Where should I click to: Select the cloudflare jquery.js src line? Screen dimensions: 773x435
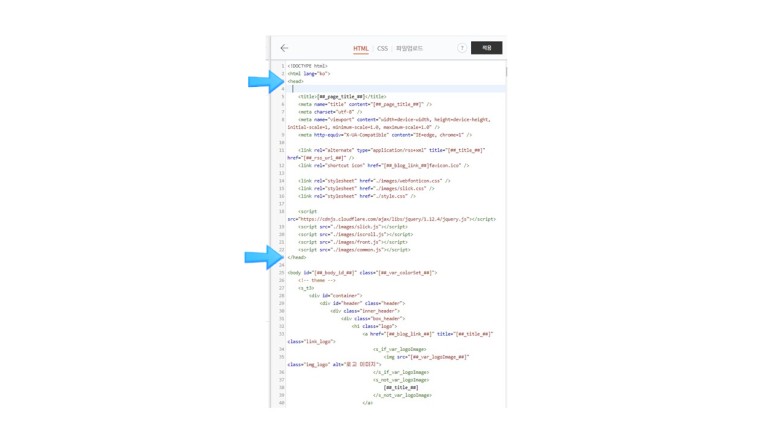392,219
